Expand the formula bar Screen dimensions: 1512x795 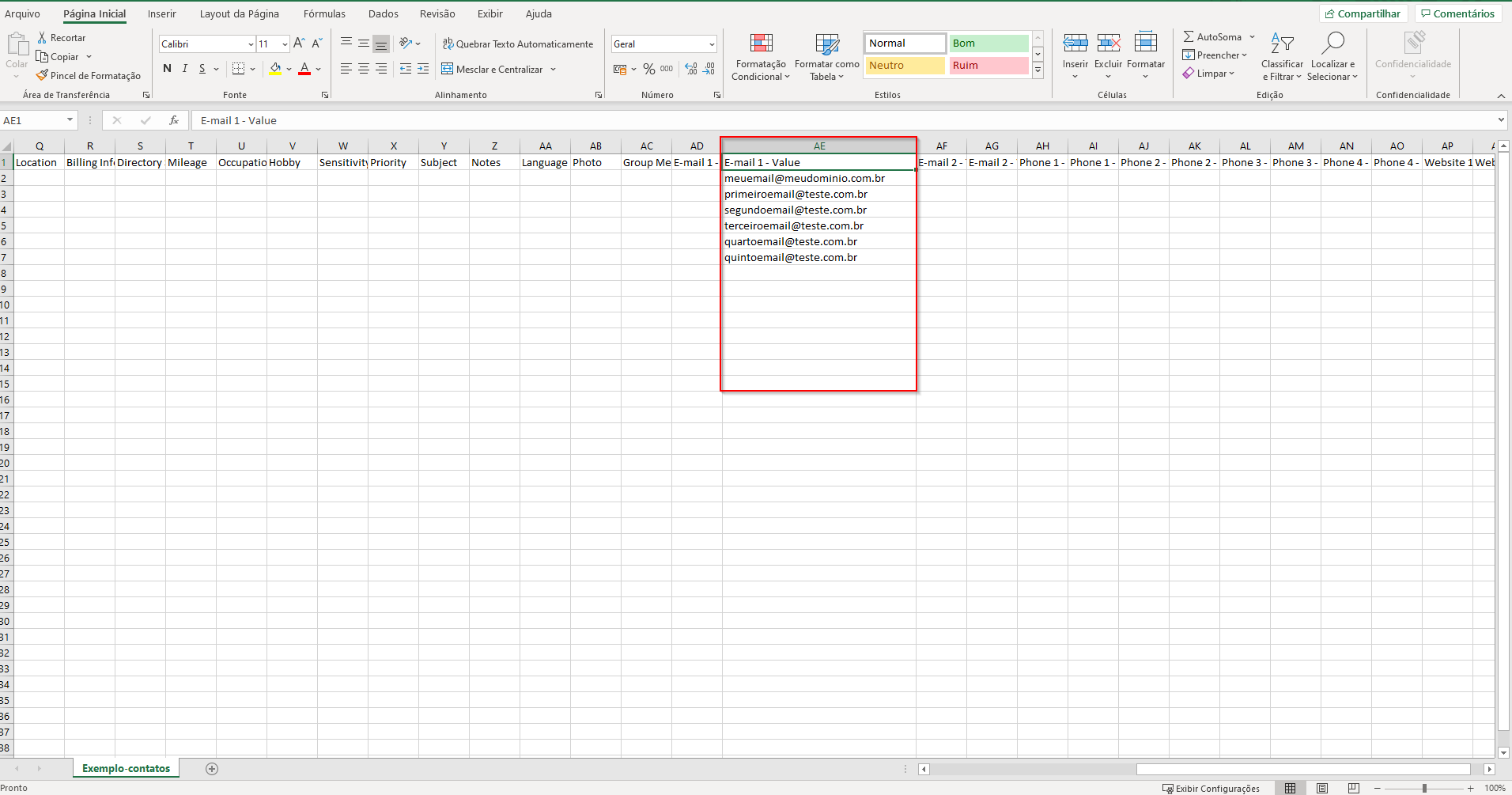[x=1501, y=120]
